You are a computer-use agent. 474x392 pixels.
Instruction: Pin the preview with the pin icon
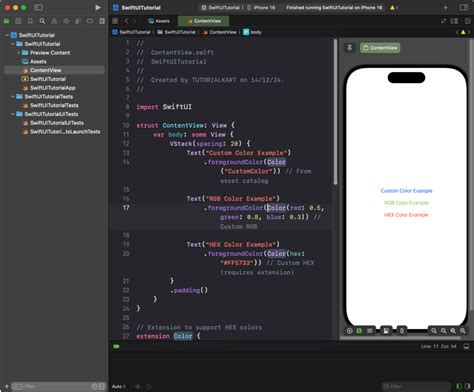pyautogui.click(x=349, y=48)
